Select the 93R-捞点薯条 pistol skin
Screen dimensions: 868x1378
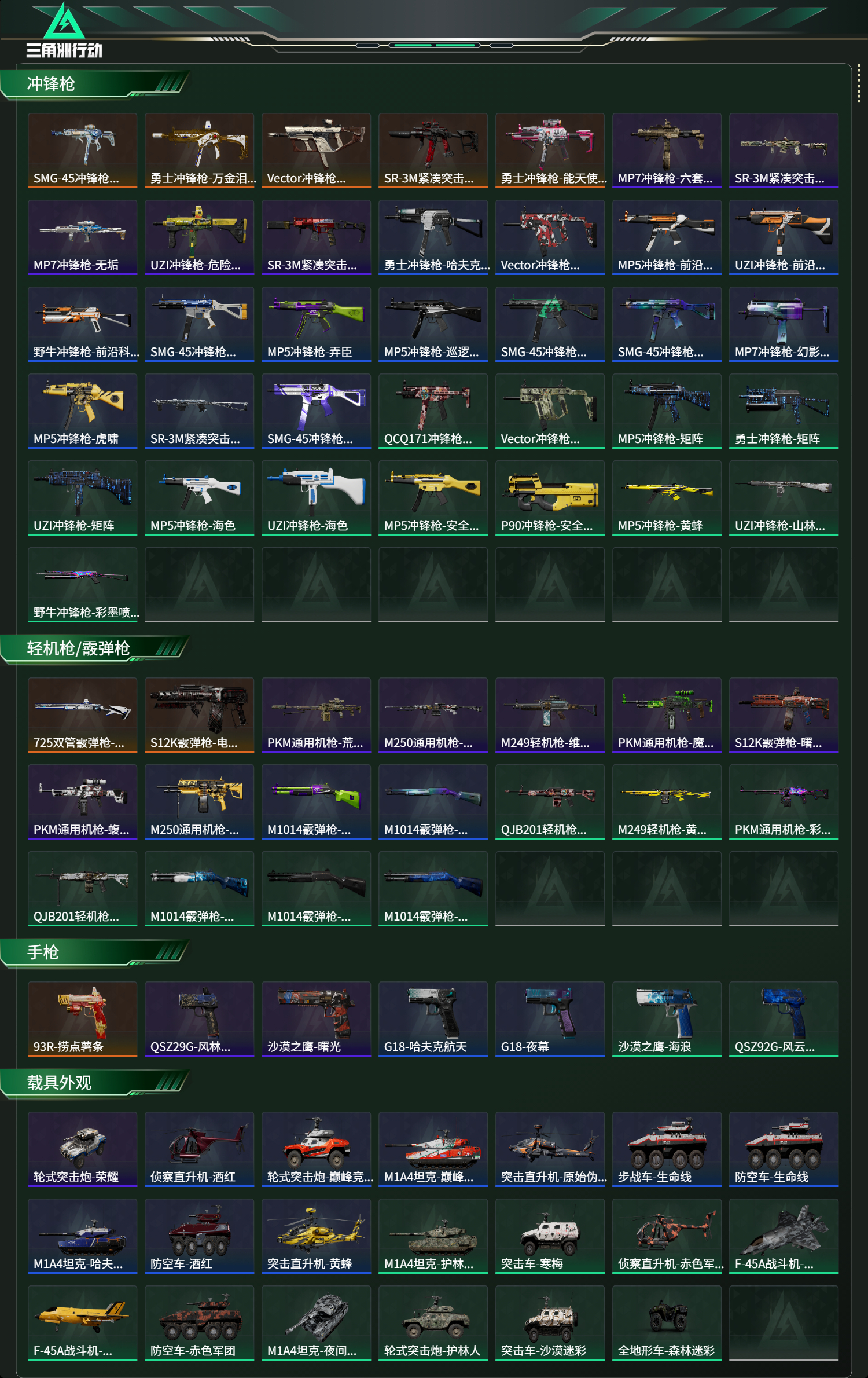(x=82, y=1019)
